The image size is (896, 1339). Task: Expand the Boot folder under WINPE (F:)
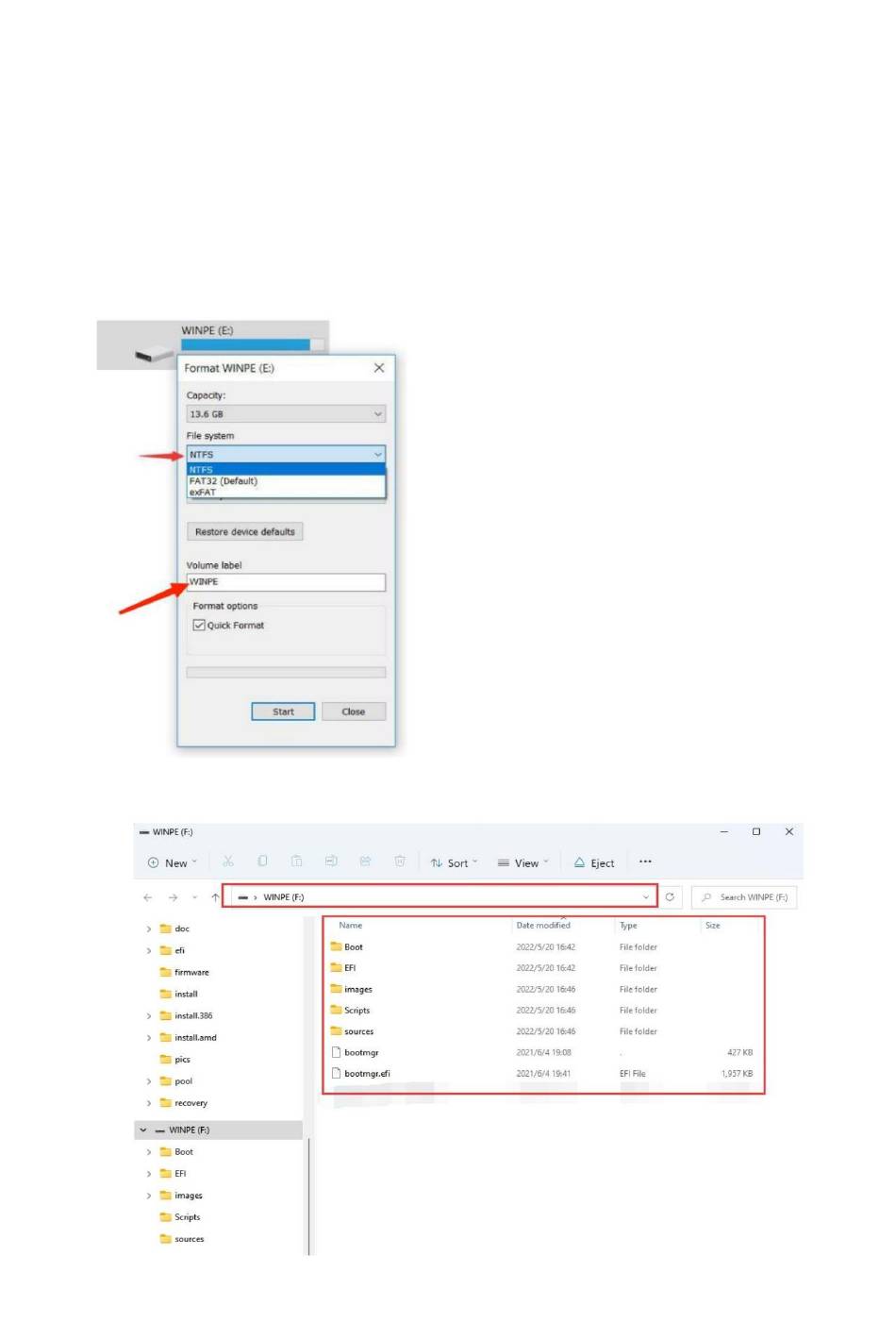pos(148,1152)
